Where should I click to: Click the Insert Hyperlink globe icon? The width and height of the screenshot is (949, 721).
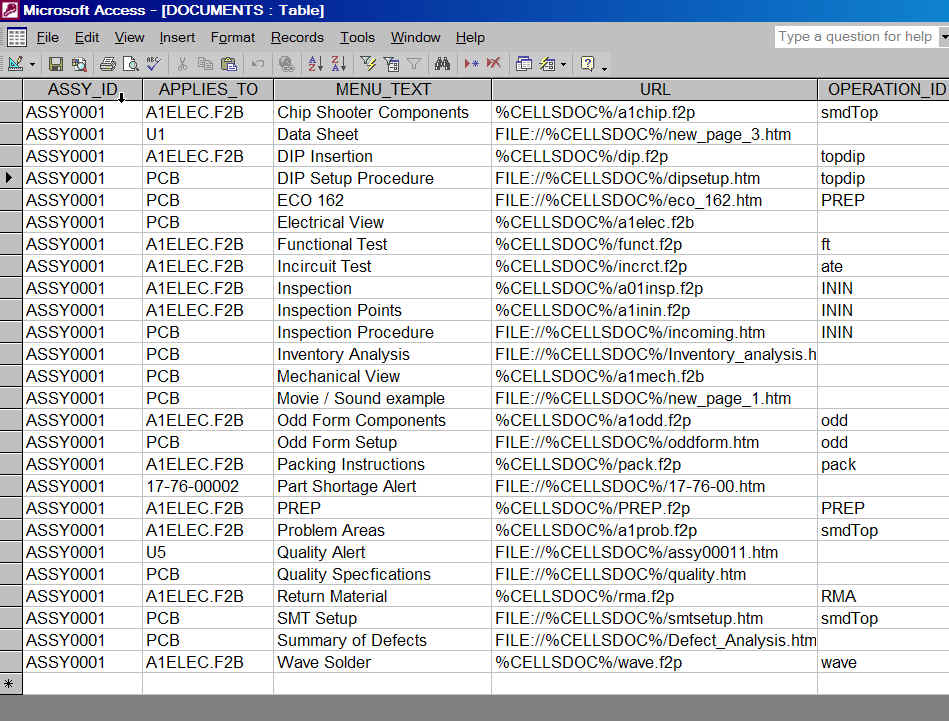(x=286, y=64)
